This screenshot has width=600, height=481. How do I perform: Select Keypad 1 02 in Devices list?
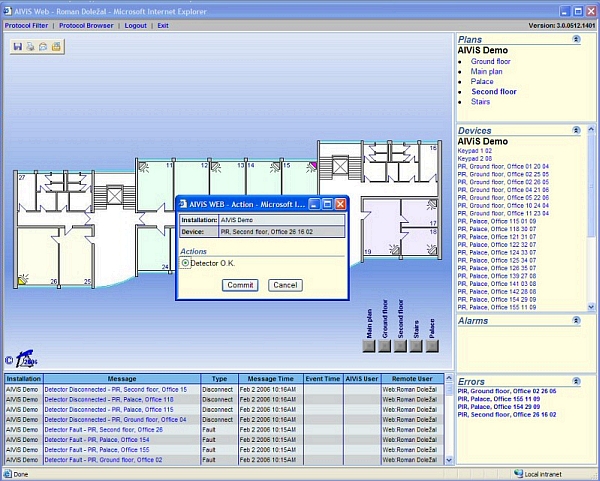(475, 151)
